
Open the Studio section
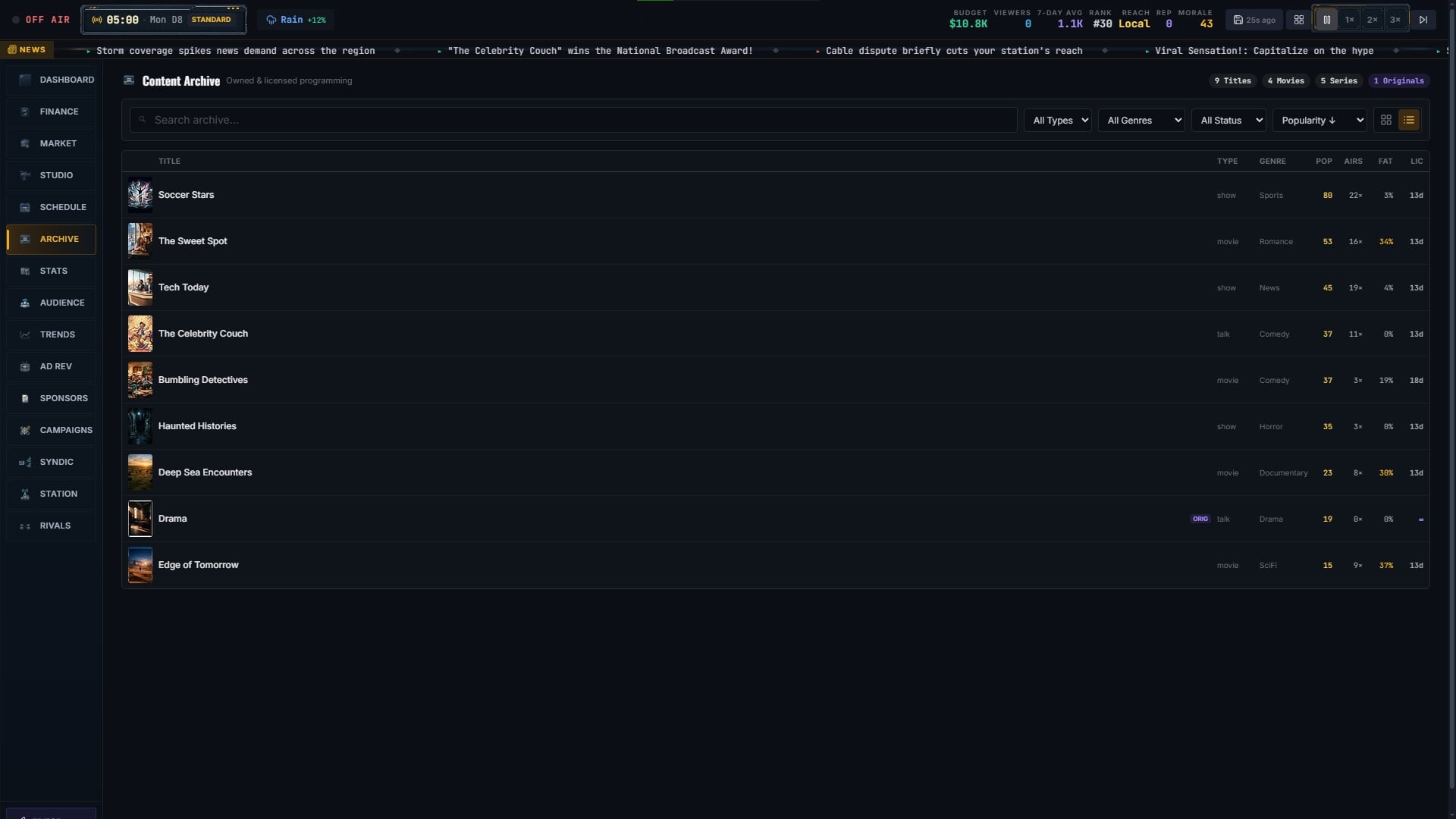point(52,175)
